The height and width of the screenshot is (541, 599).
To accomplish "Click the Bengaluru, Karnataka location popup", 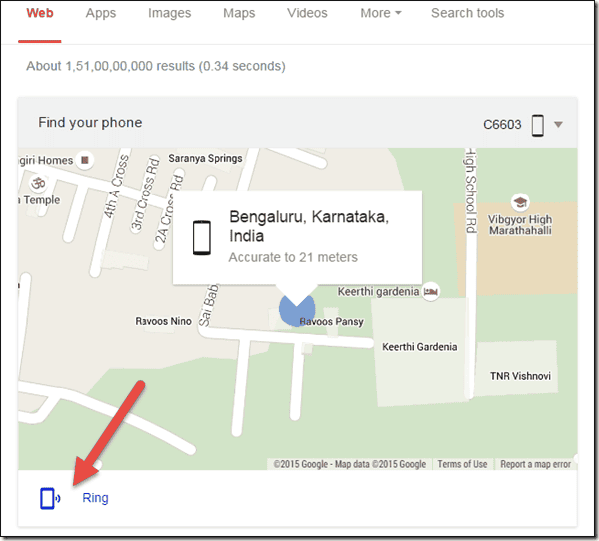I will click(298, 237).
